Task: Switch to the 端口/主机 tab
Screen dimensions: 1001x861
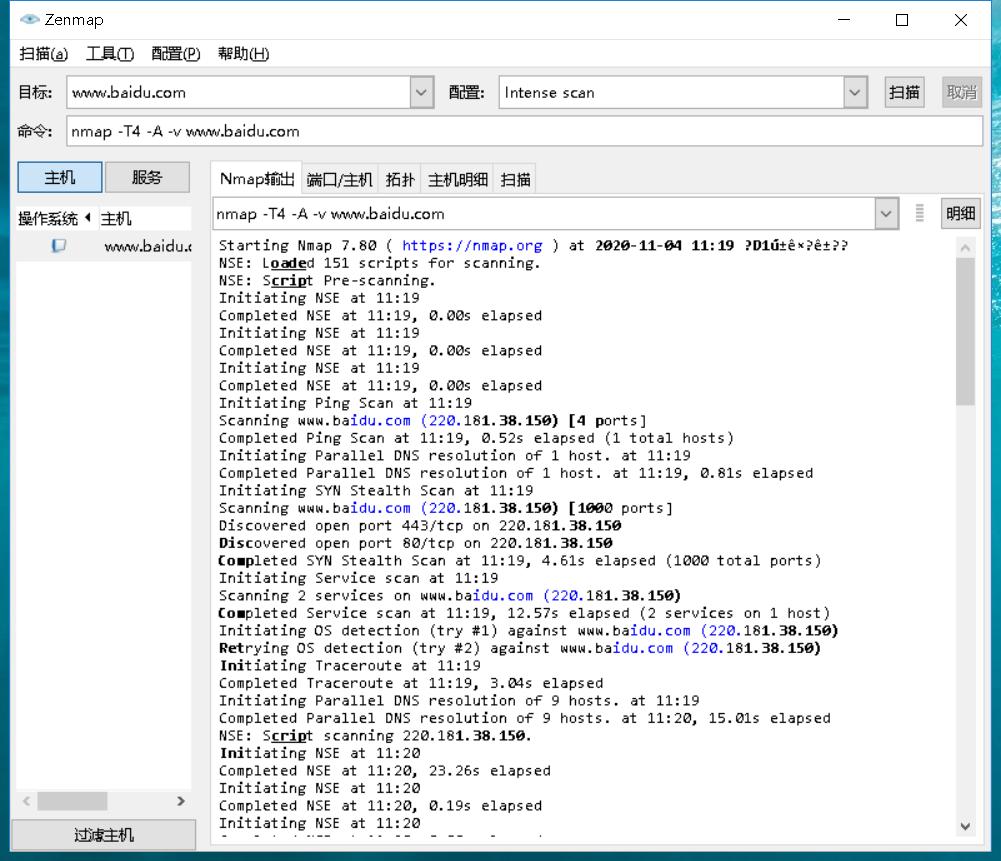Action: point(340,180)
